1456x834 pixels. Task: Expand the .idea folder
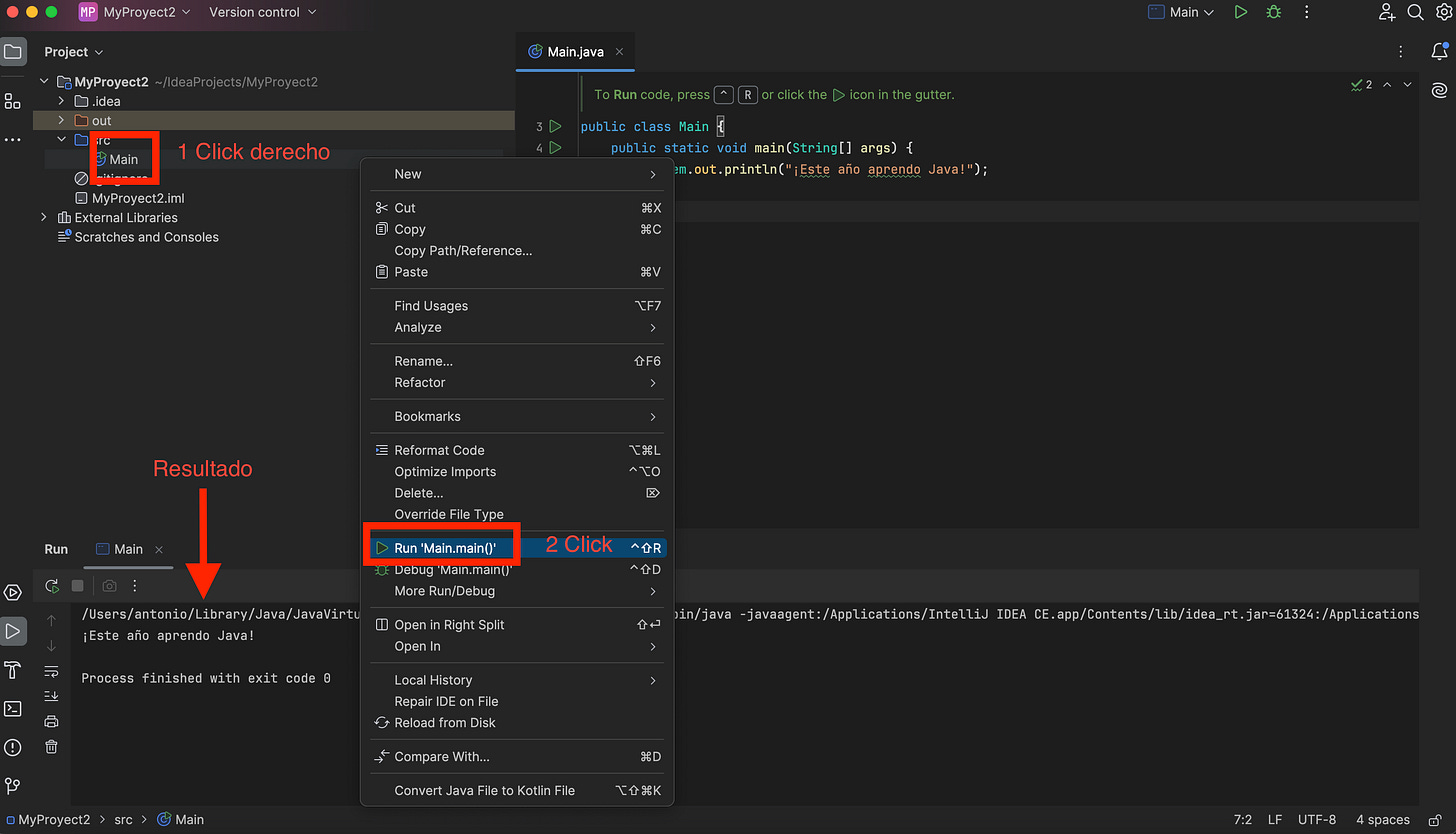[61, 101]
